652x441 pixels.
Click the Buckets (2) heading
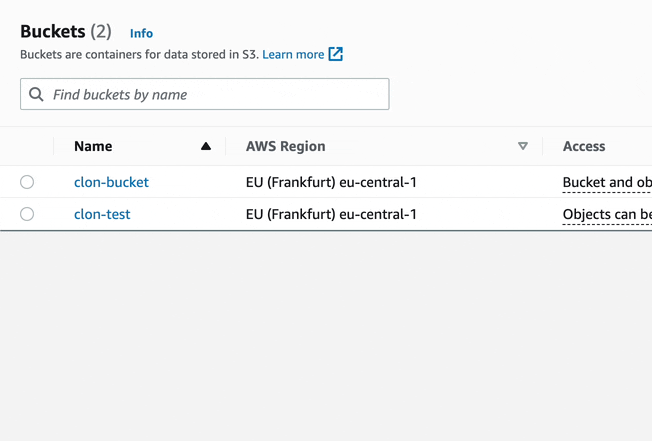(x=66, y=31)
